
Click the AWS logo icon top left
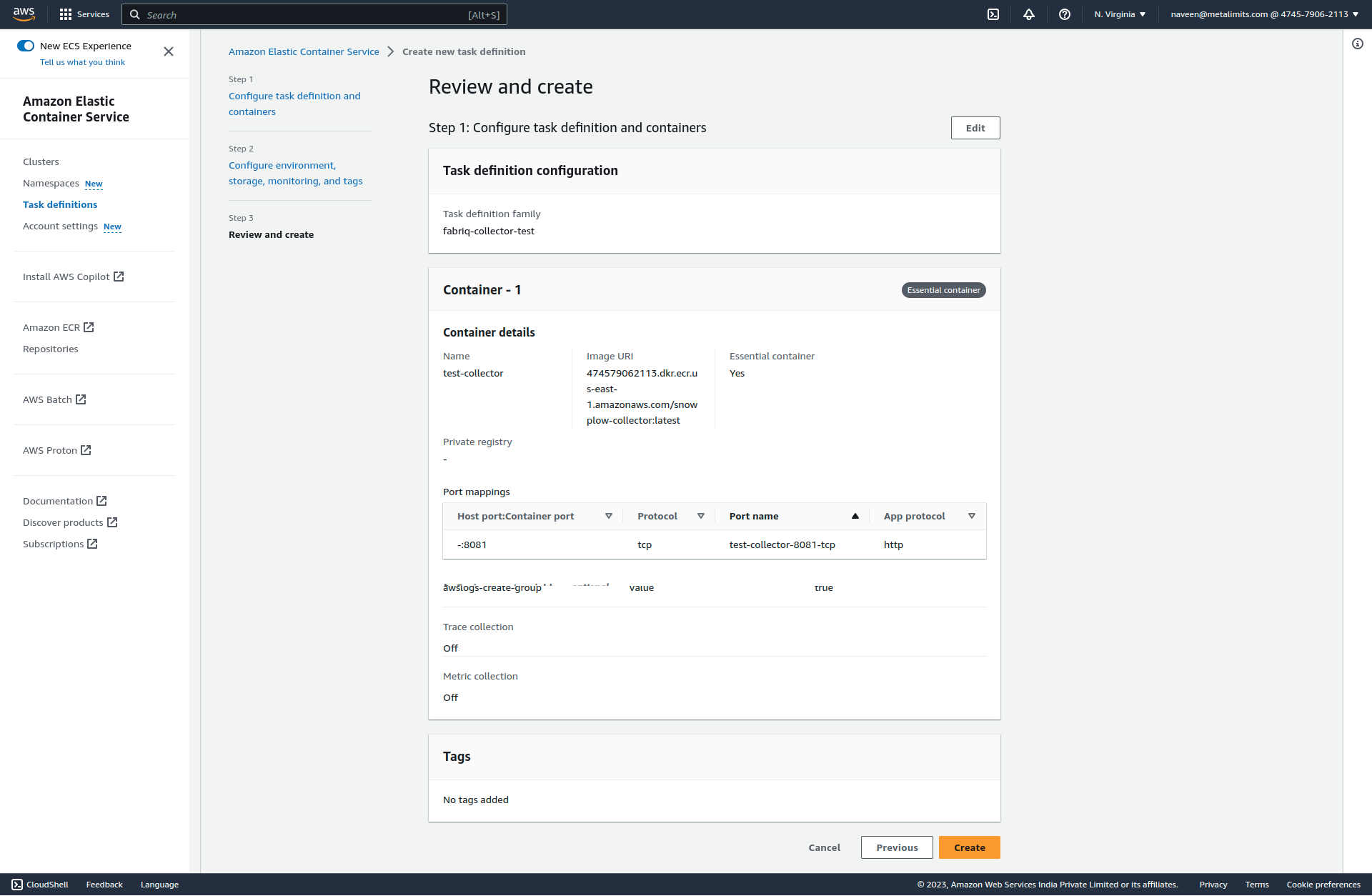(x=24, y=14)
